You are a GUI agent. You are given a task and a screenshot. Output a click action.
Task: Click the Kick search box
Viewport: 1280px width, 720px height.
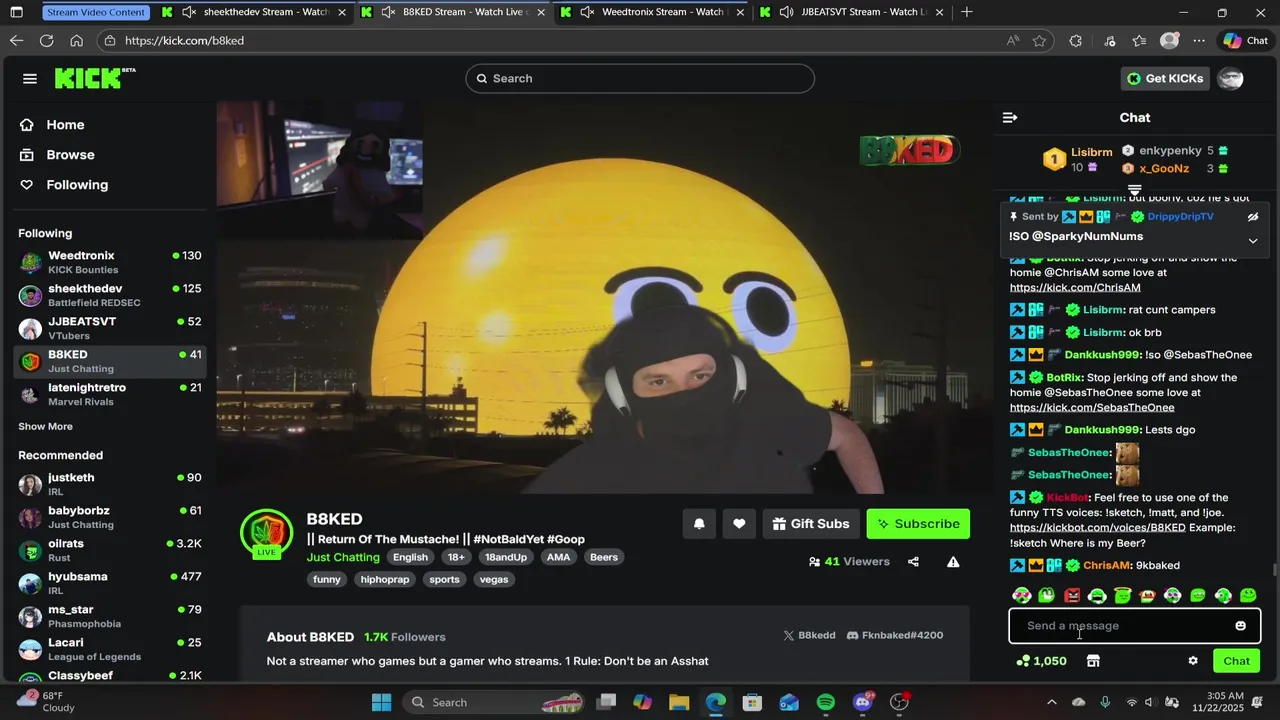pyautogui.click(x=640, y=79)
